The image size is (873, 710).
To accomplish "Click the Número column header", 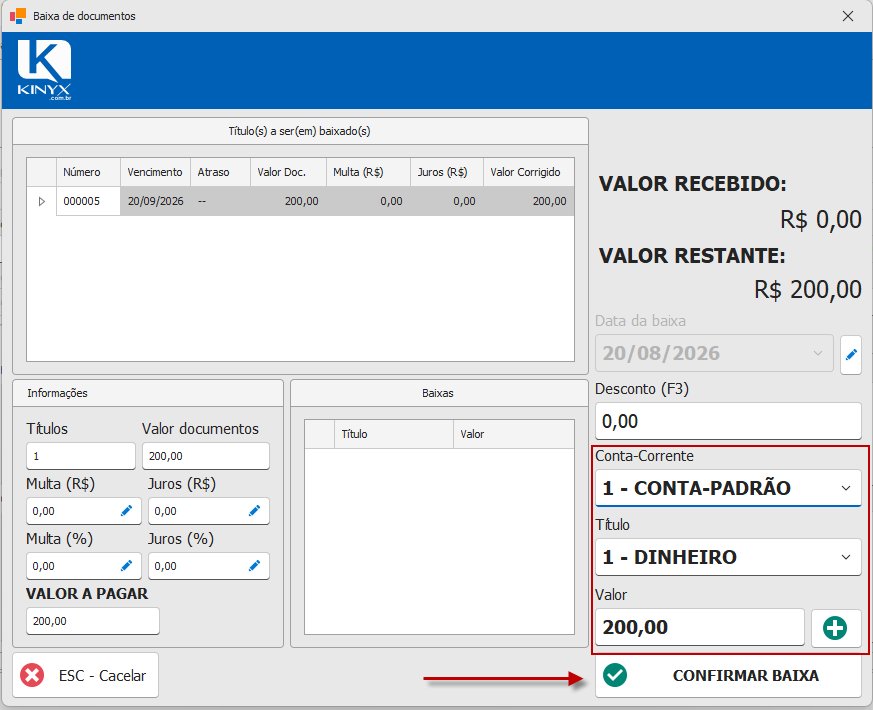I will [89, 172].
